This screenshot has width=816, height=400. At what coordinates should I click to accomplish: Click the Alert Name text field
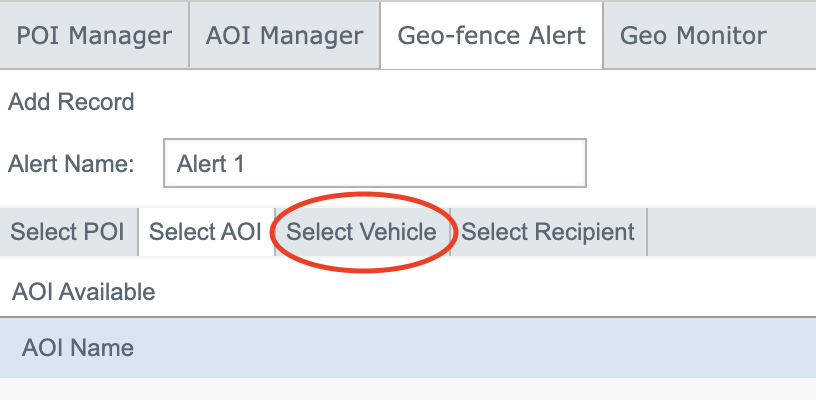pos(374,163)
